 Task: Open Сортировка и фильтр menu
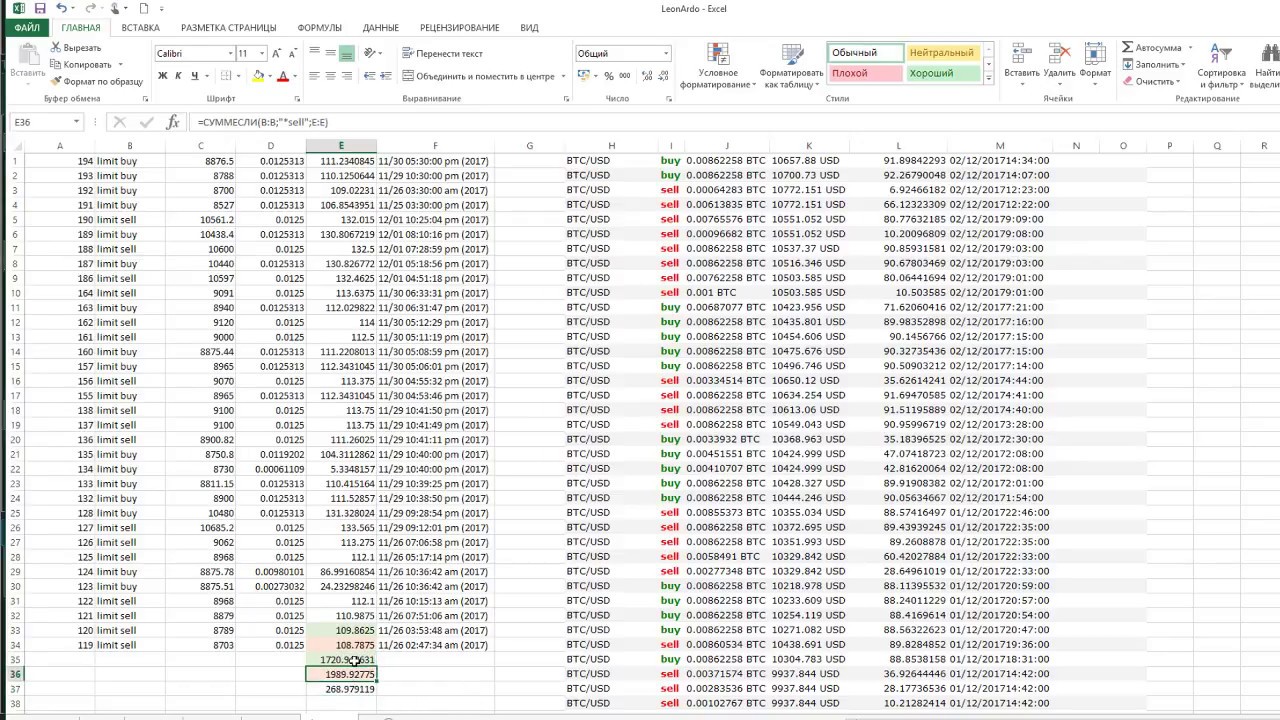tap(1221, 66)
